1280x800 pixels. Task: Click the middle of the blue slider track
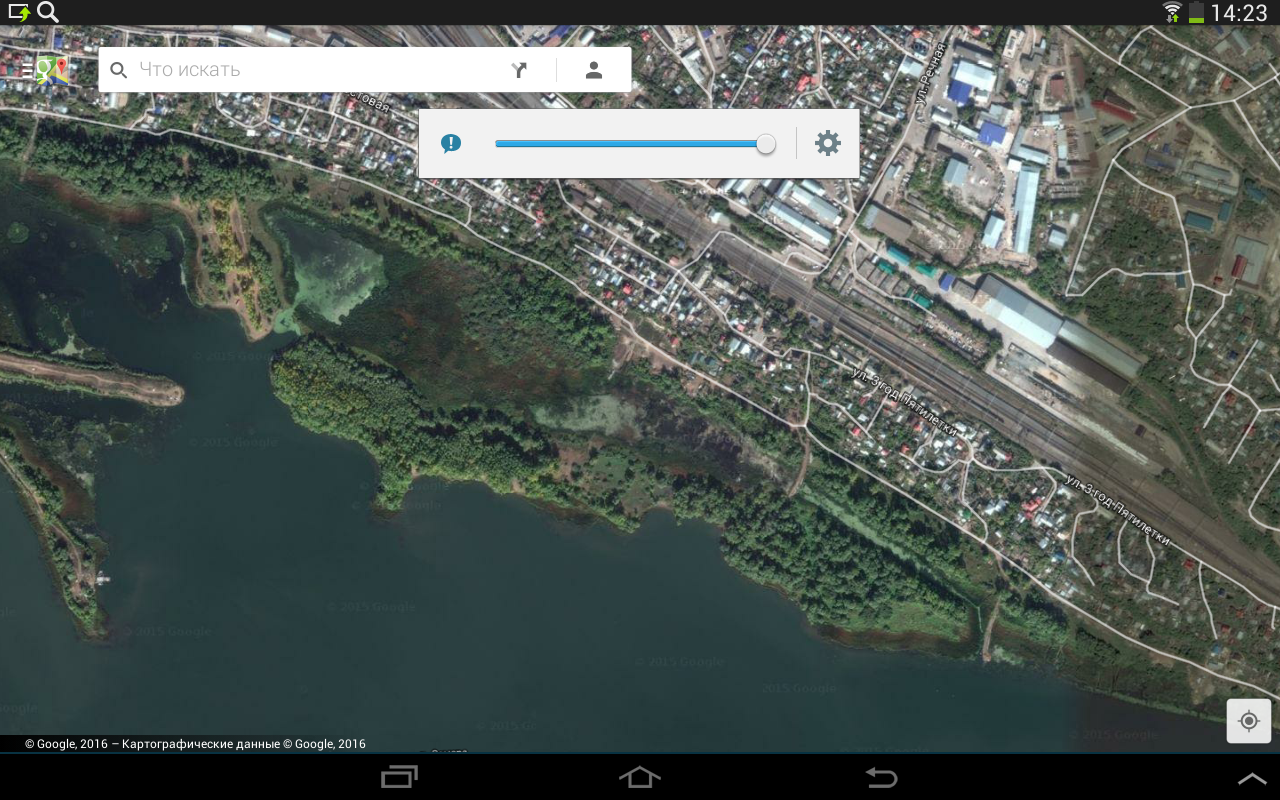pos(630,144)
